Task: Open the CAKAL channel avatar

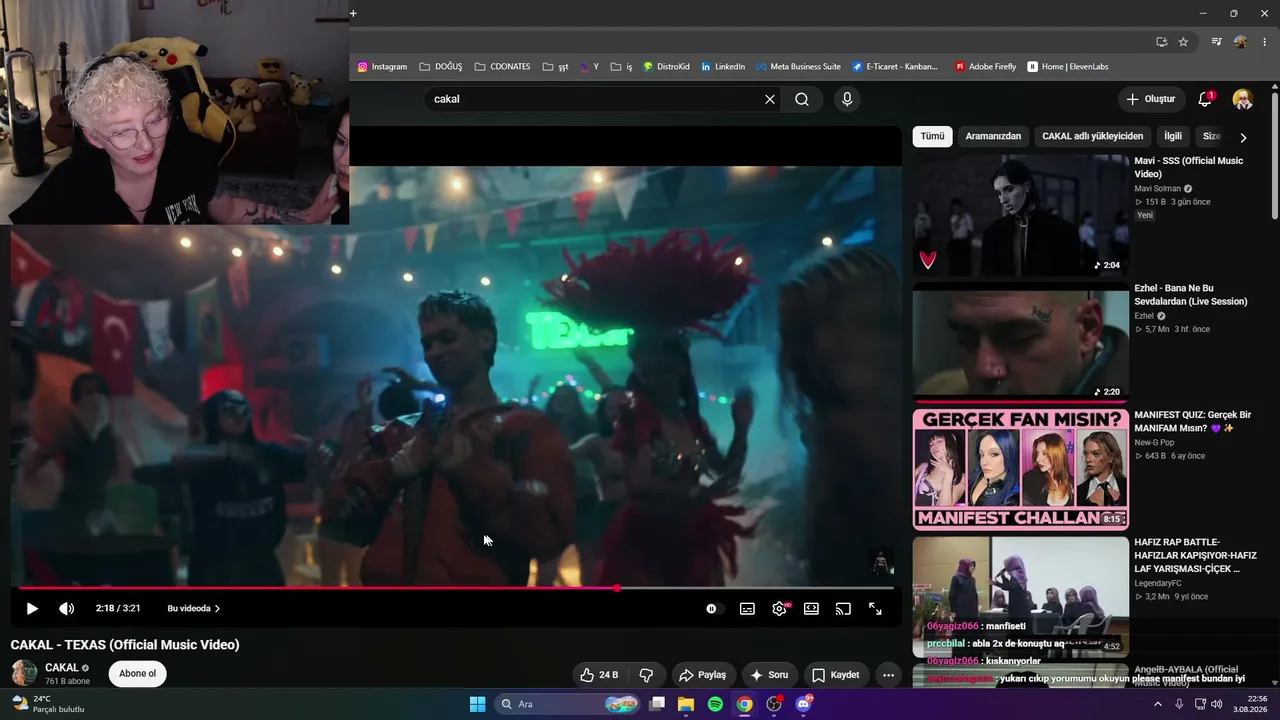Action: coord(24,673)
